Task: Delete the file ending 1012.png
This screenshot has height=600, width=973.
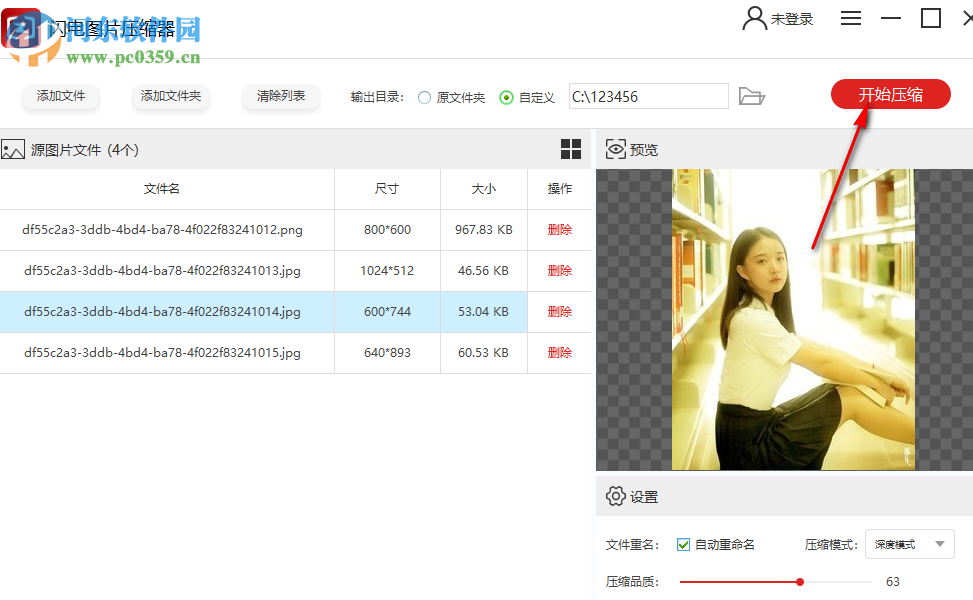Action: tap(559, 230)
